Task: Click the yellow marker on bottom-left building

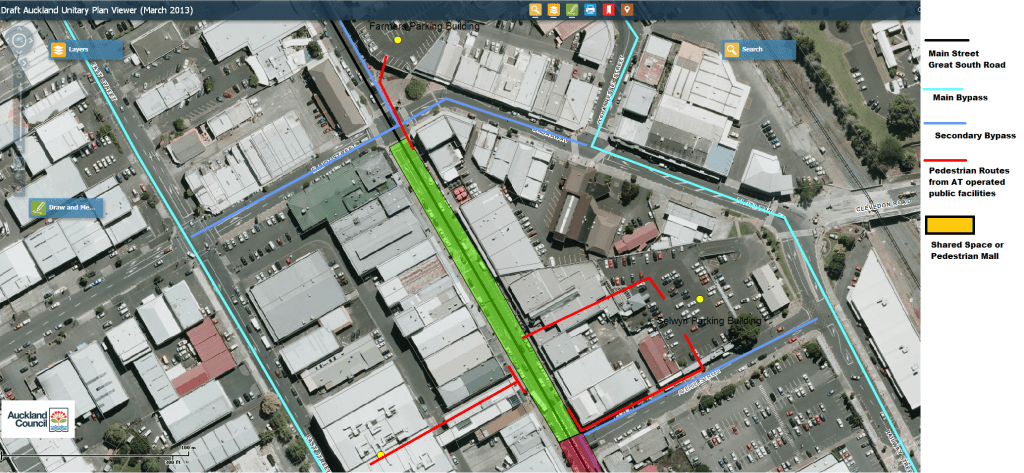Action: pyautogui.click(x=381, y=454)
